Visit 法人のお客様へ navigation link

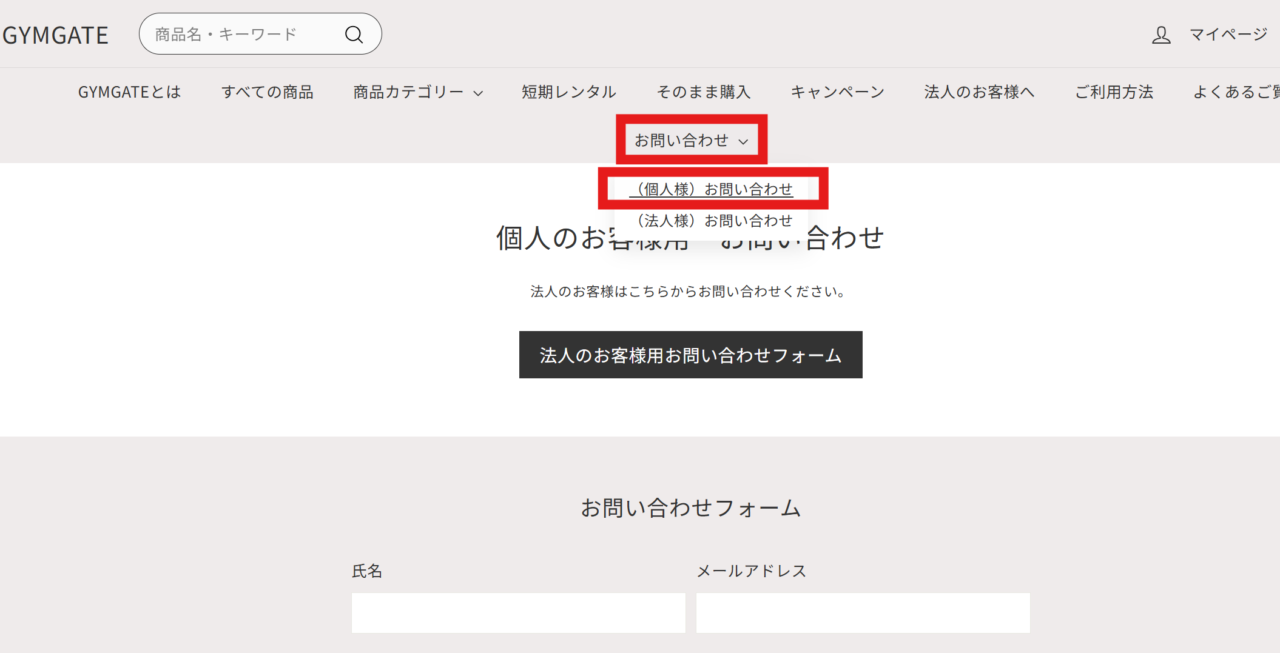979,92
